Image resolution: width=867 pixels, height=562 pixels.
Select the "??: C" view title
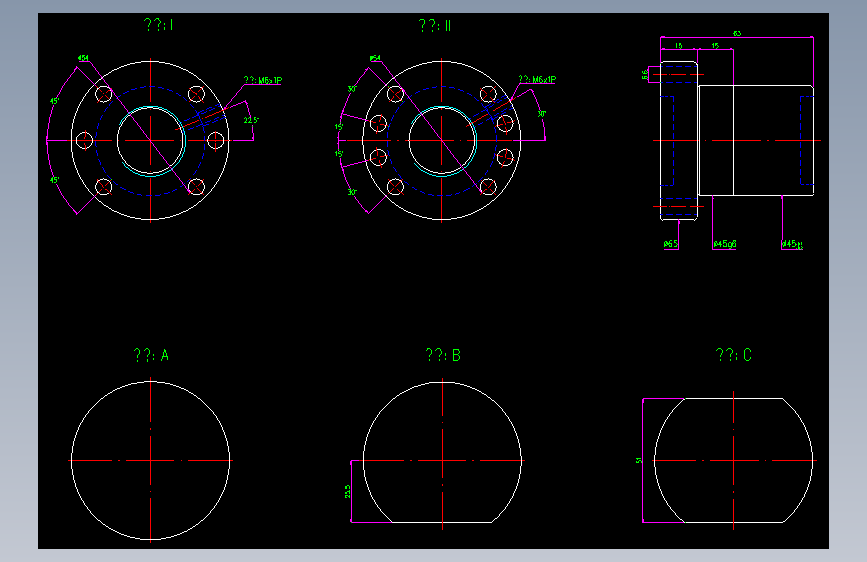click(x=734, y=355)
